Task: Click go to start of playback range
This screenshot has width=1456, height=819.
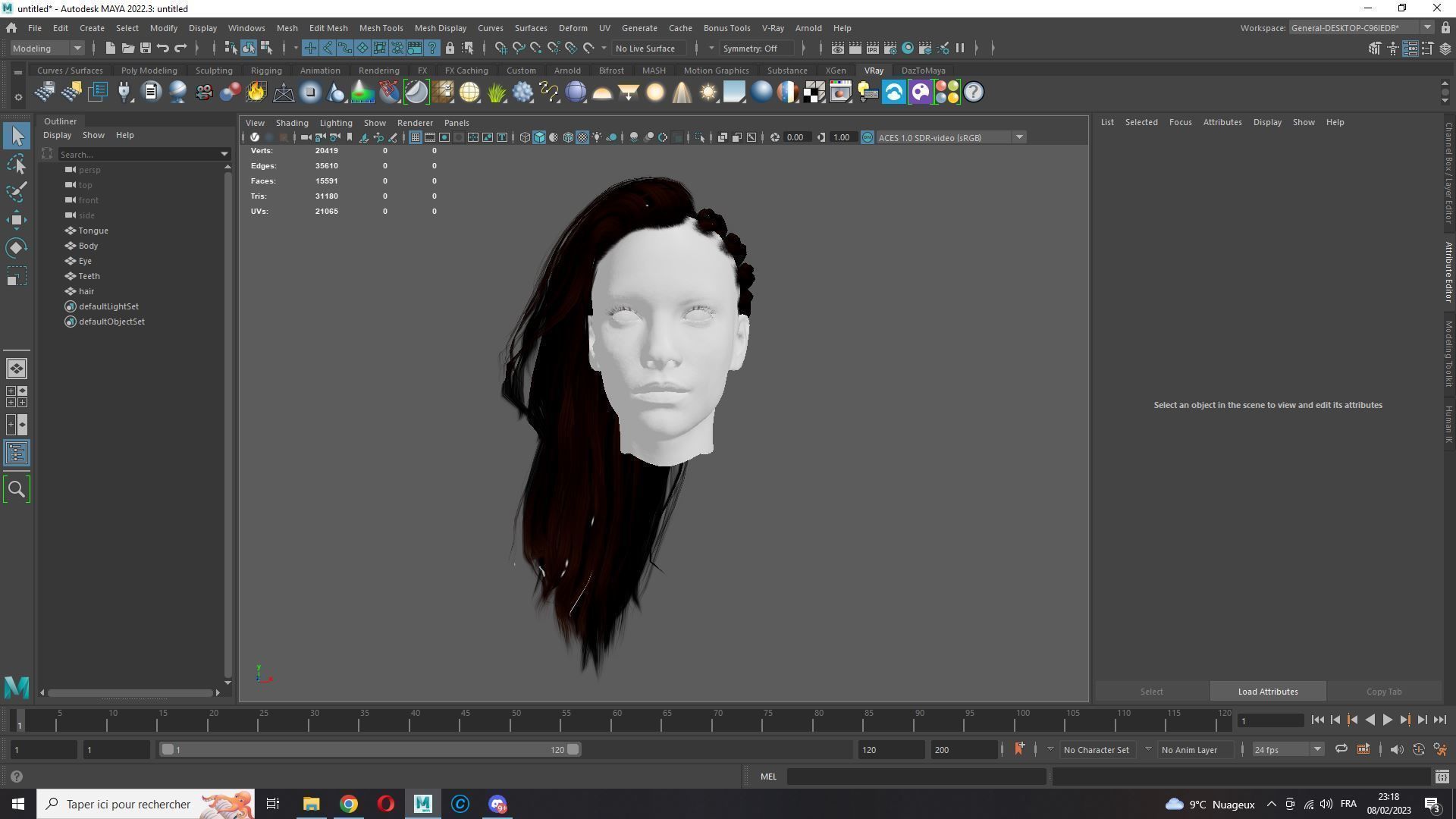Action: coord(1318,720)
